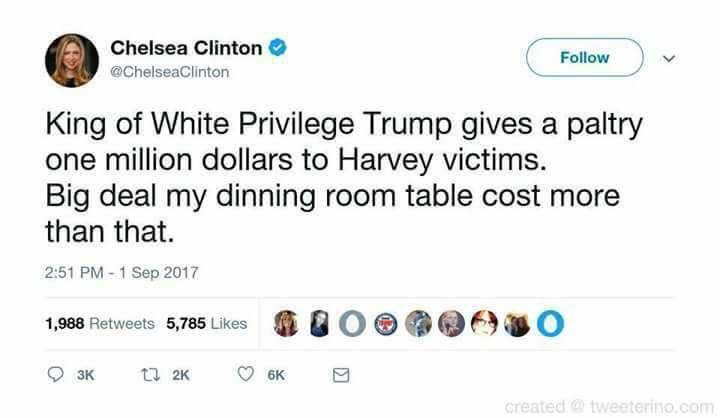Click the tweeterino.com watermark text
The image size is (720, 418).
[652, 407]
